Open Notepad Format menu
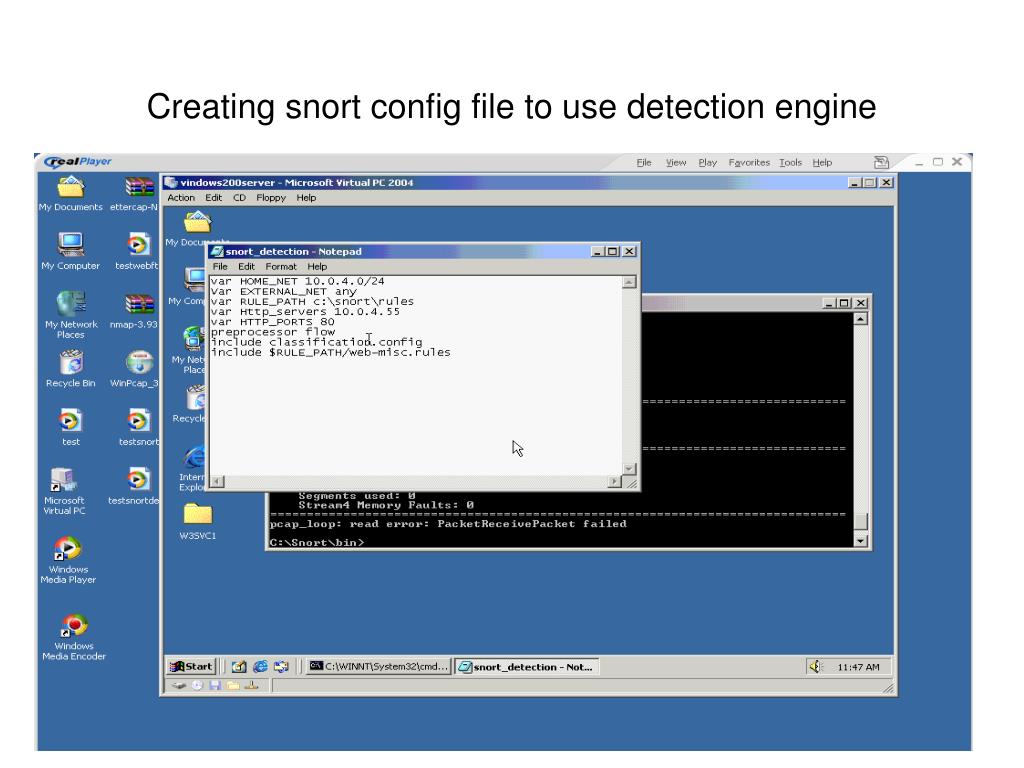The image size is (1024, 768). (x=281, y=266)
